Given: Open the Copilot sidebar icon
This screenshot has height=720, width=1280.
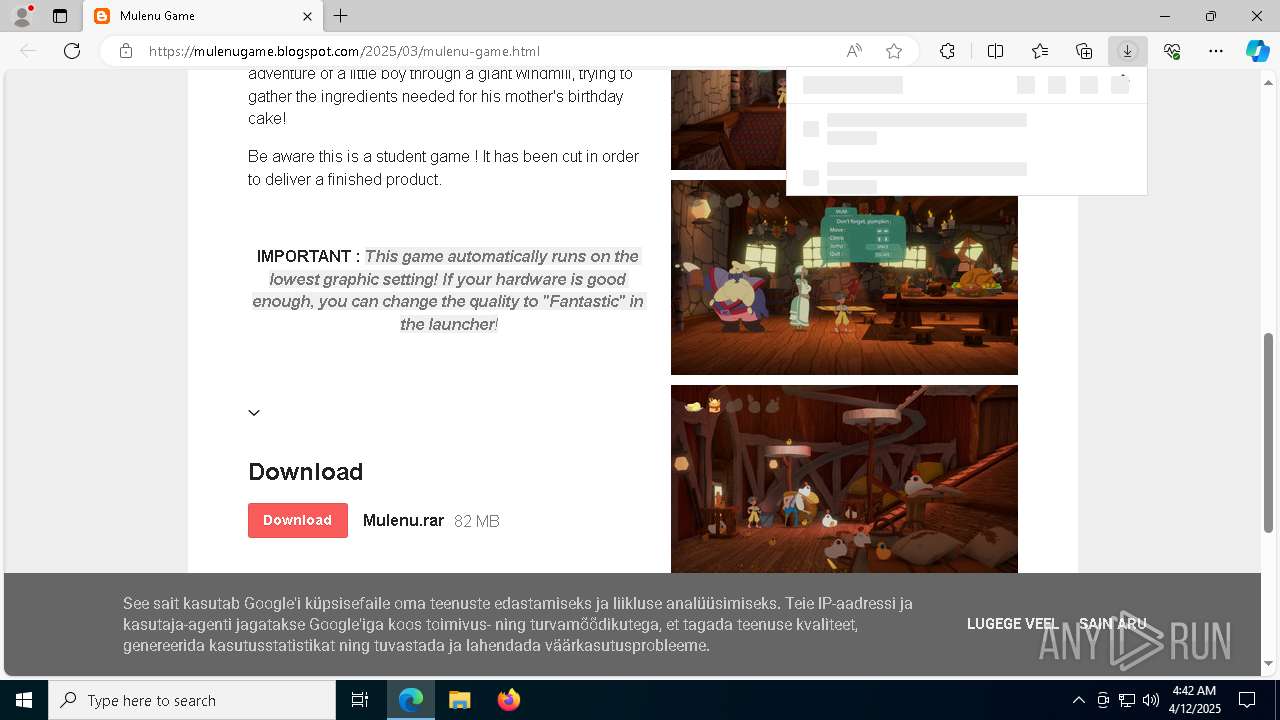Looking at the screenshot, I should click(x=1257, y=51).
